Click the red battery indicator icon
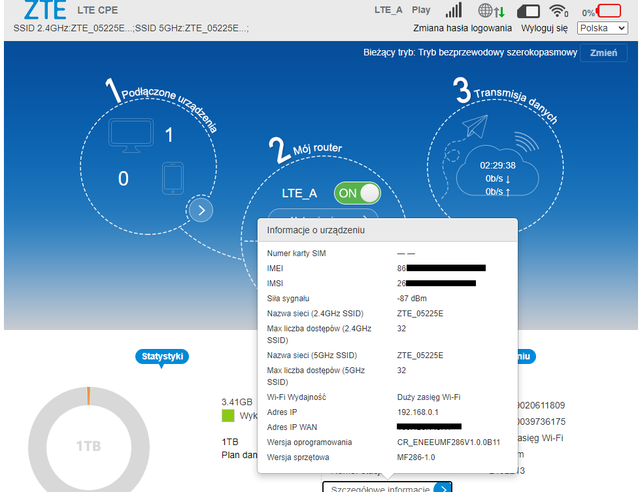Screen dimensions: 640x492 tap(609, 11)
